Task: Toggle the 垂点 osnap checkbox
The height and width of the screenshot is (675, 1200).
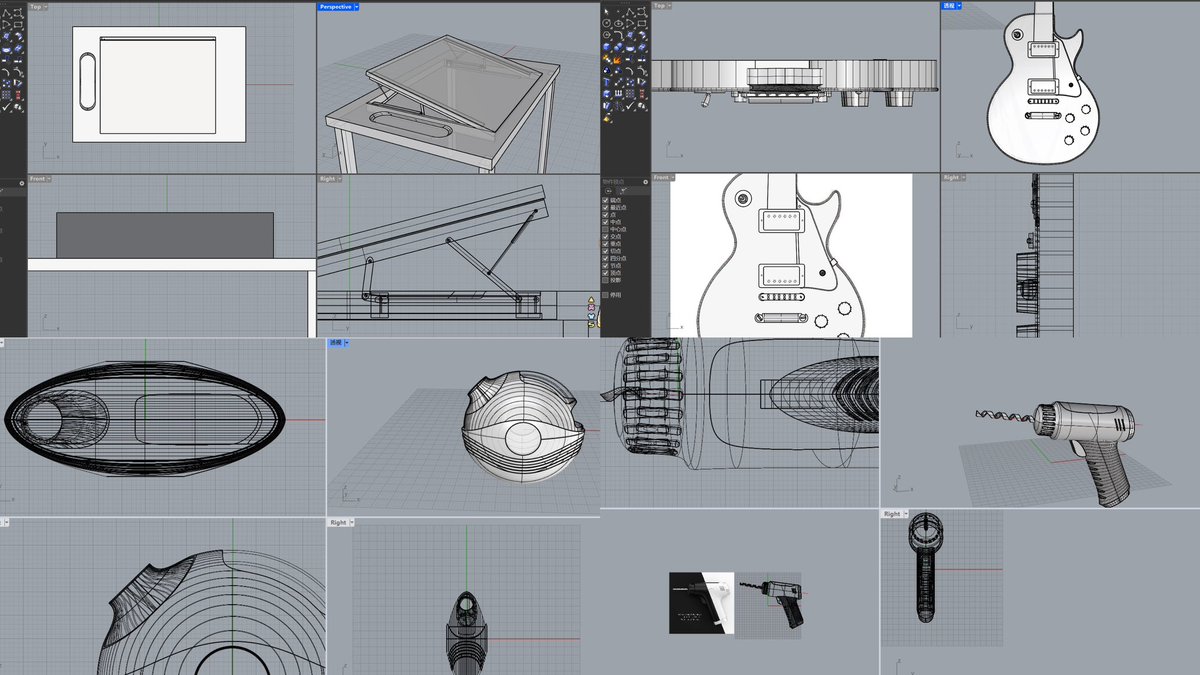Action: (605, 244)
